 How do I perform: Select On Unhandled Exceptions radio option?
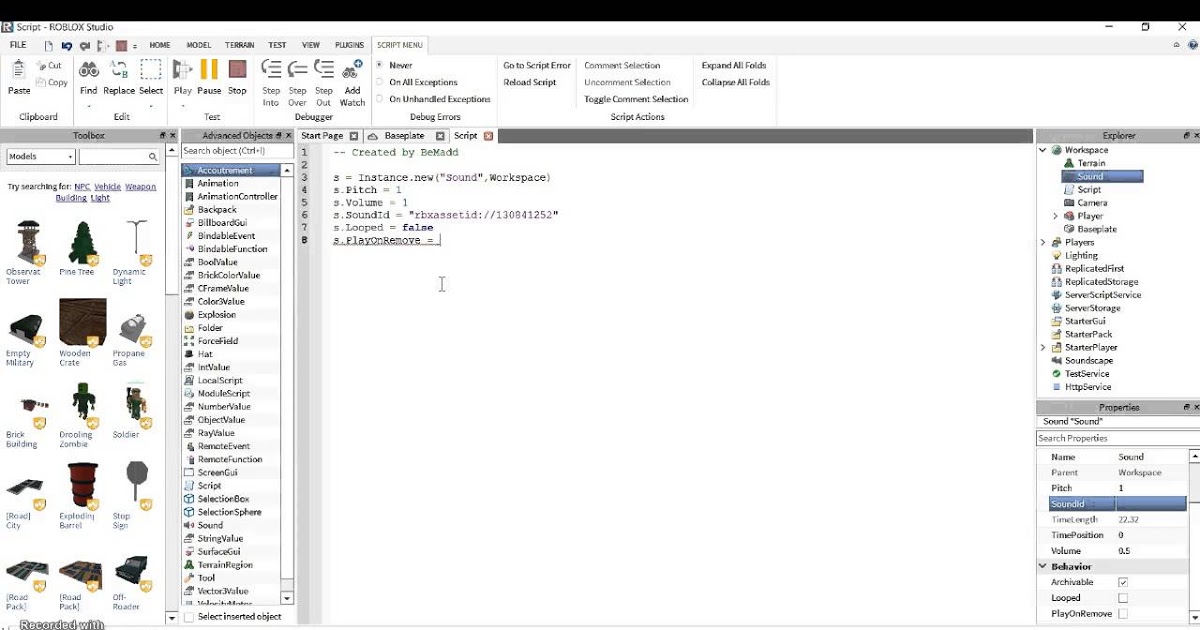[x=380, y=99]
